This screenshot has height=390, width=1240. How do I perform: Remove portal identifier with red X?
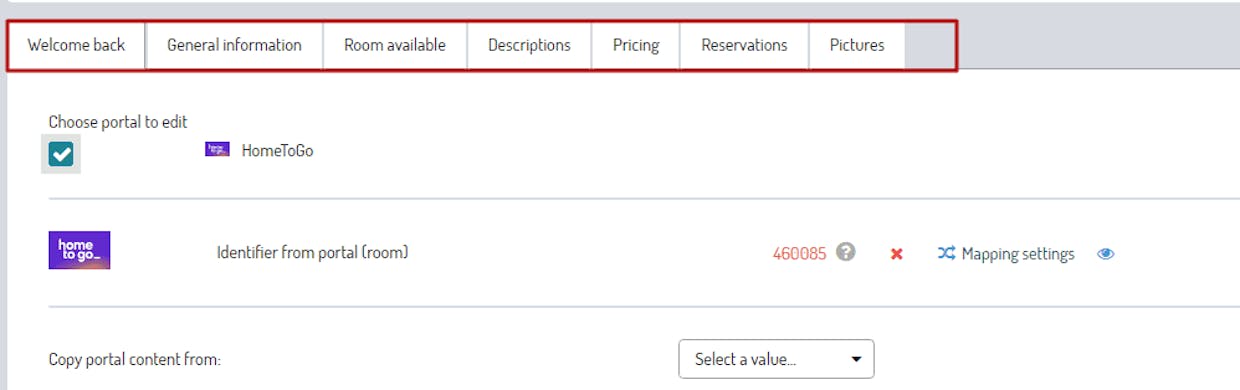[897, 254]
